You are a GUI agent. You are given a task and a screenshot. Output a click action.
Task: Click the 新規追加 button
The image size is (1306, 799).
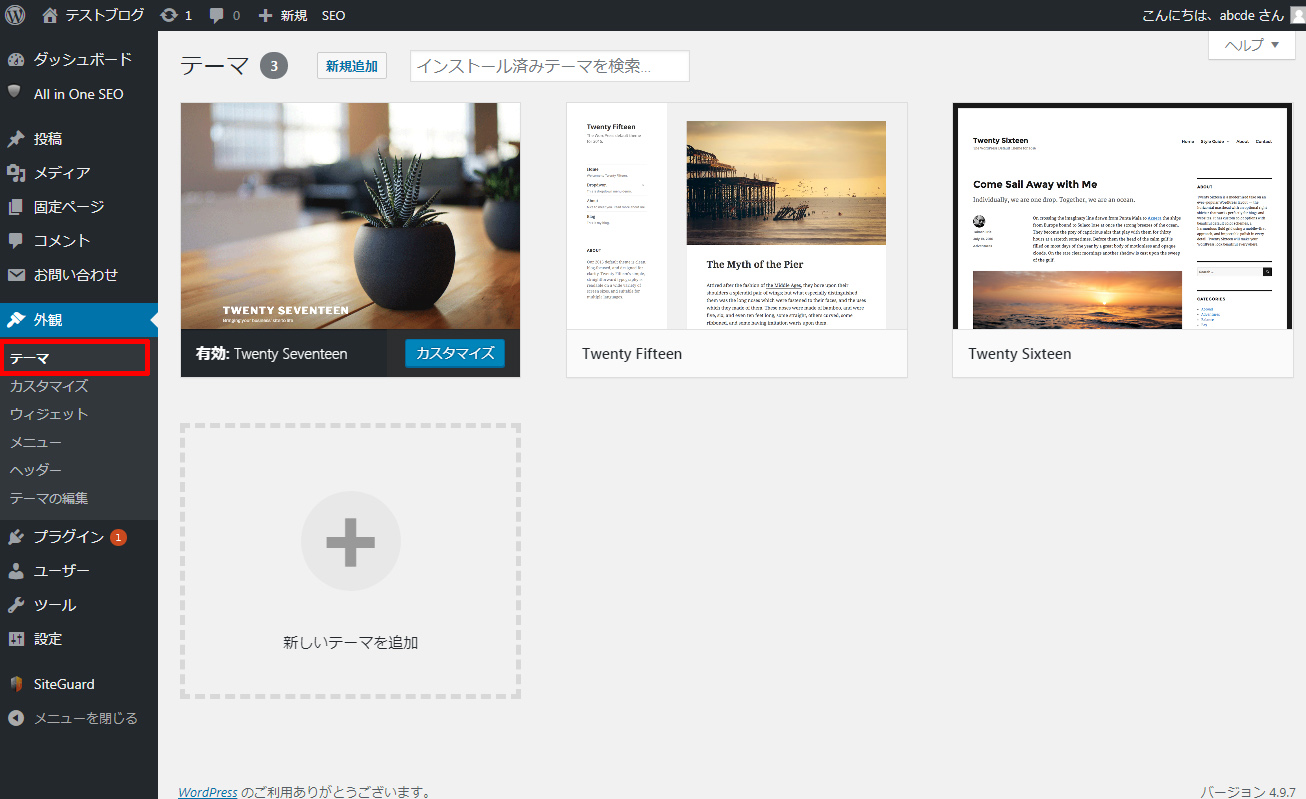tap(351, 66)
